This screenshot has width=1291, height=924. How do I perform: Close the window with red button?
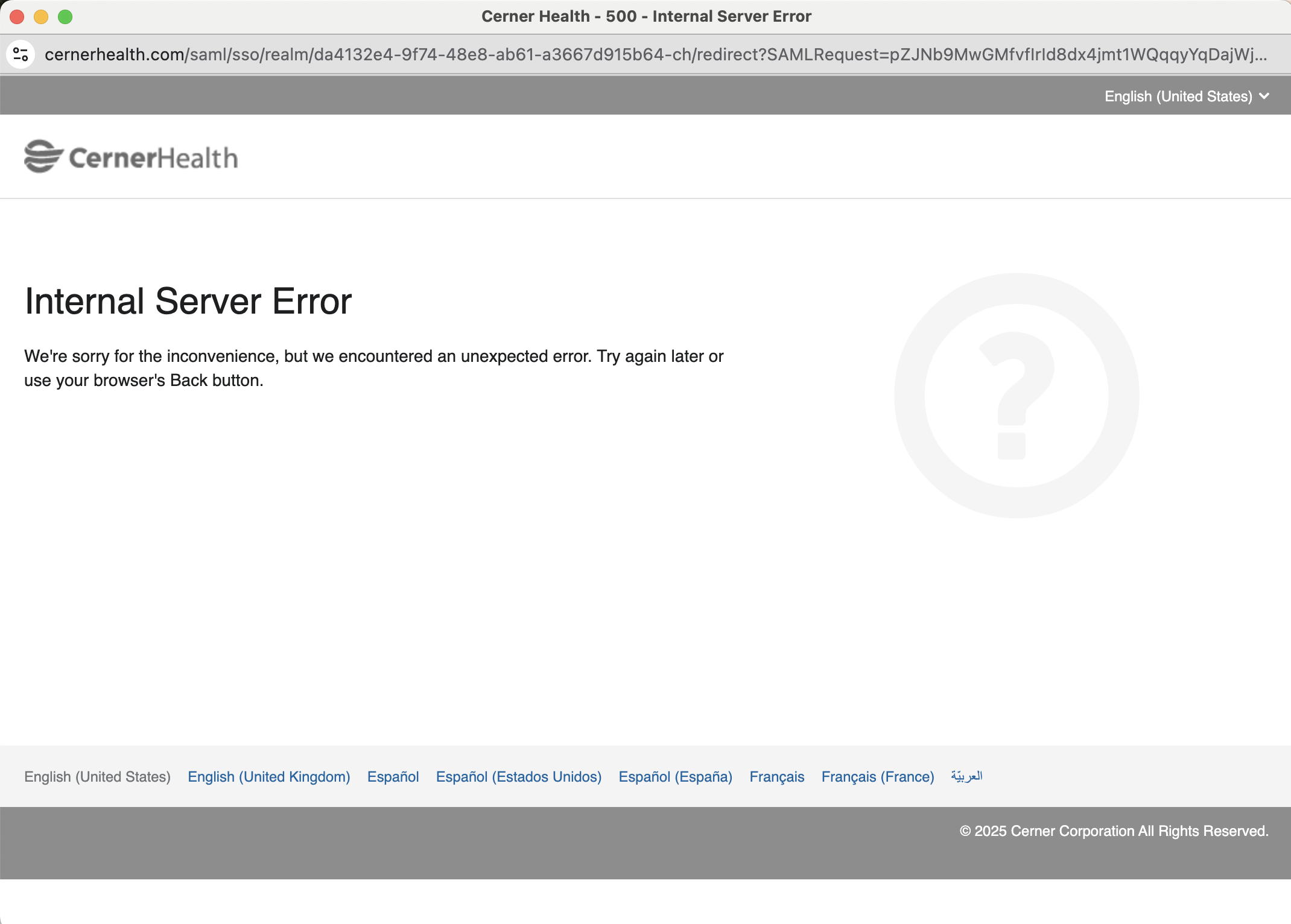(17, 17)
